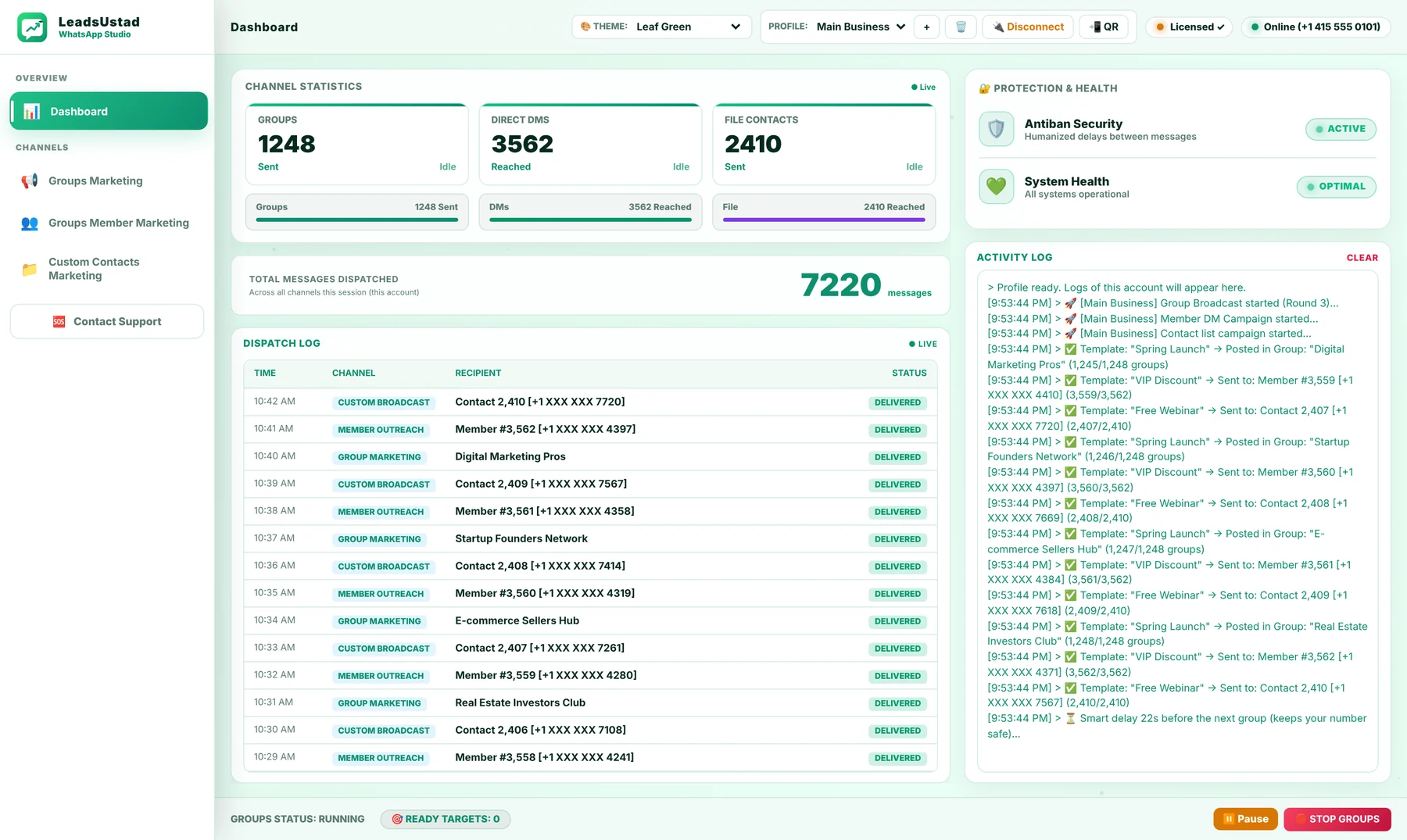
Task: Click the Groups Marketing megaphone icon
Action: pyautogui.click(x=30, y=181)
